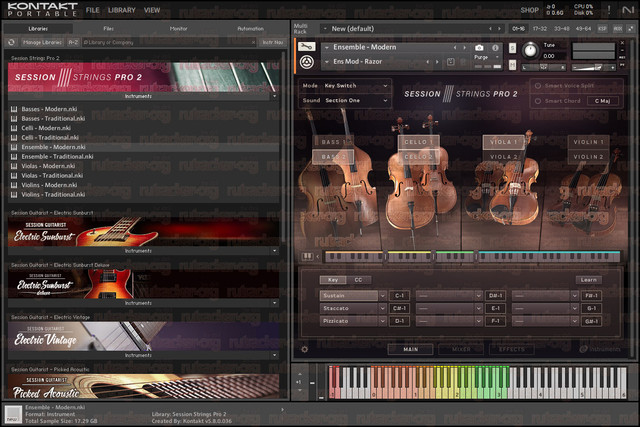This screenshot has height=427, width=640.
Task: Open the VIEW menu
Action: [152, 10]
